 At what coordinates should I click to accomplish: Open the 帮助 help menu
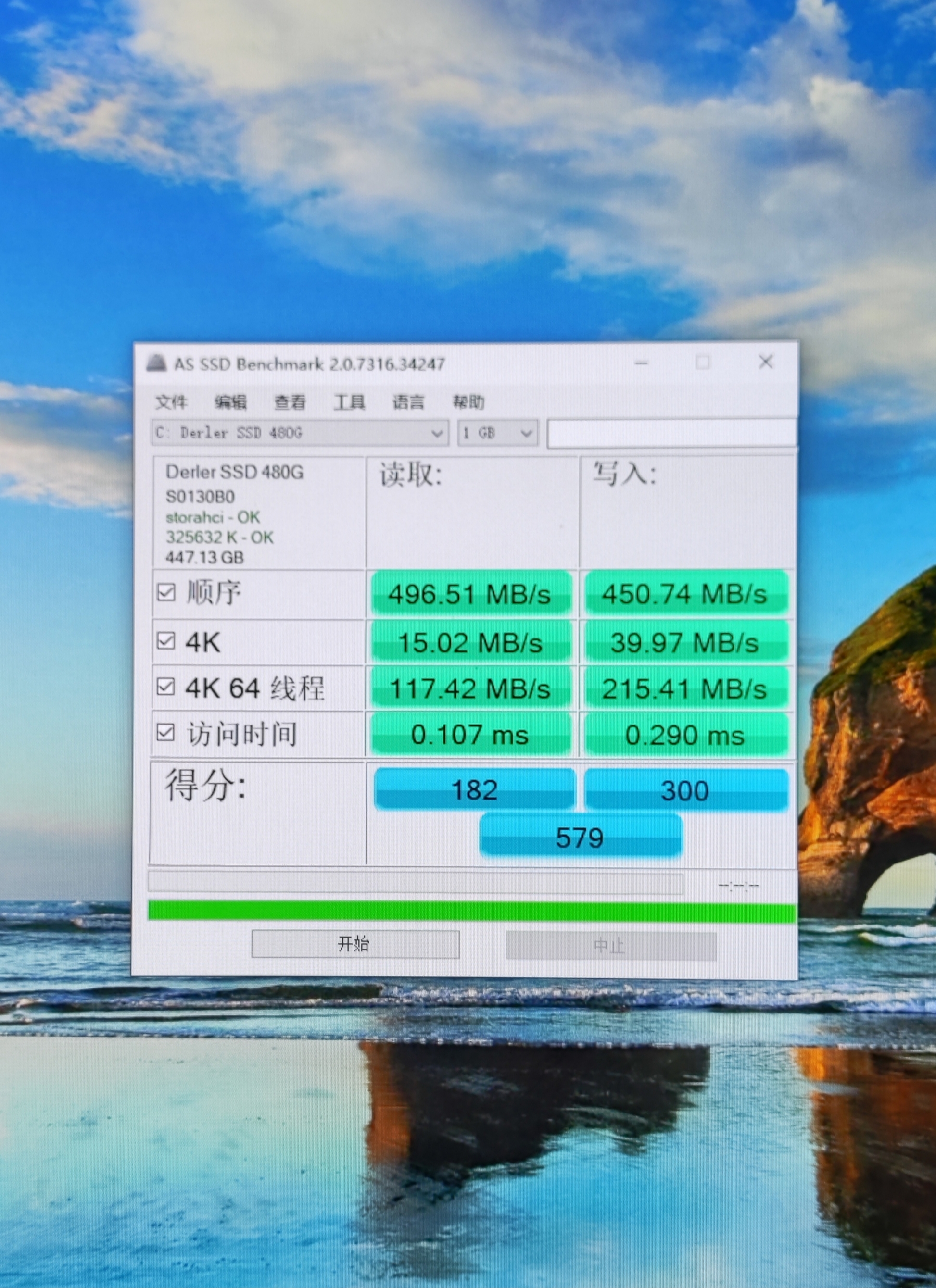[x=468, y=402]
